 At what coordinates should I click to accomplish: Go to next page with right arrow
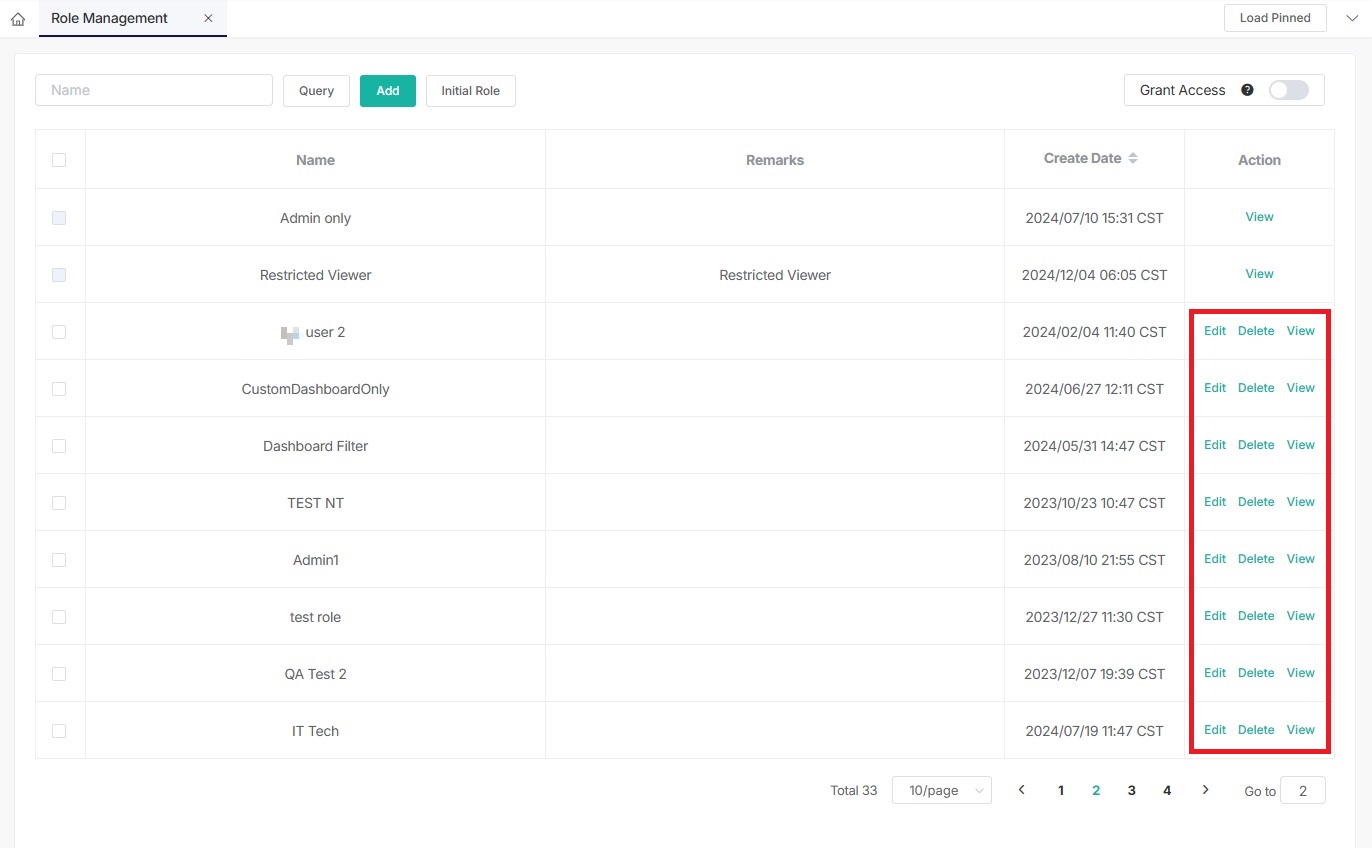[x=1205, y=790]
